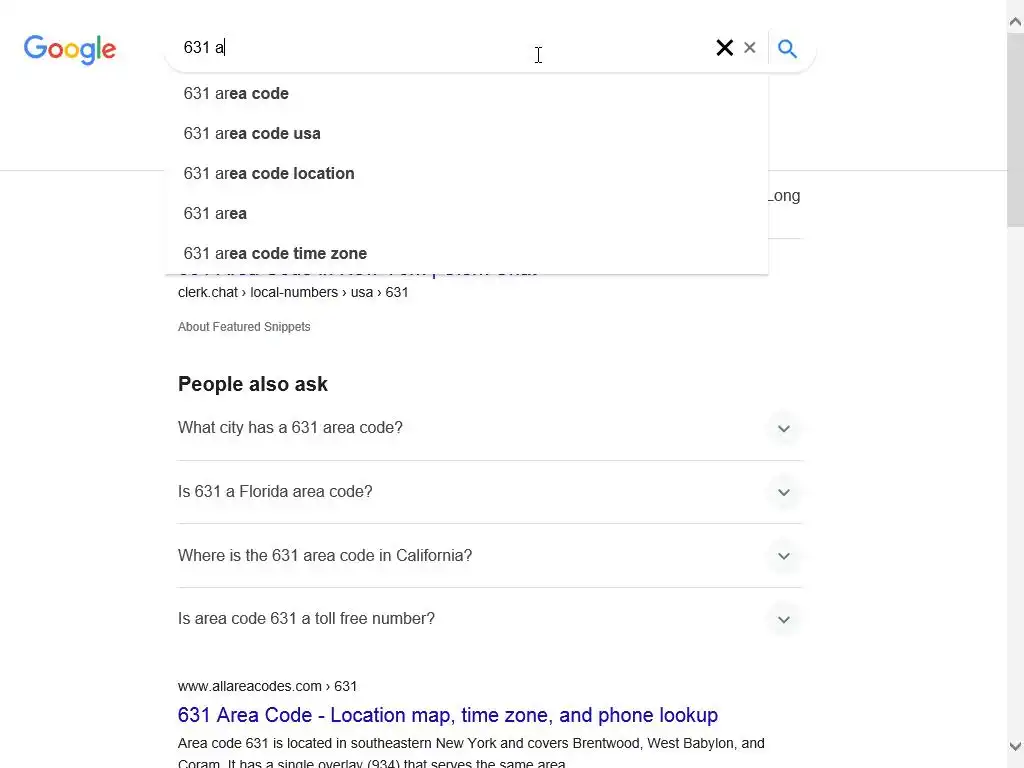Select the "631 area" suggestion
This screenshot has width=1024, height=768.
point(215,213)
